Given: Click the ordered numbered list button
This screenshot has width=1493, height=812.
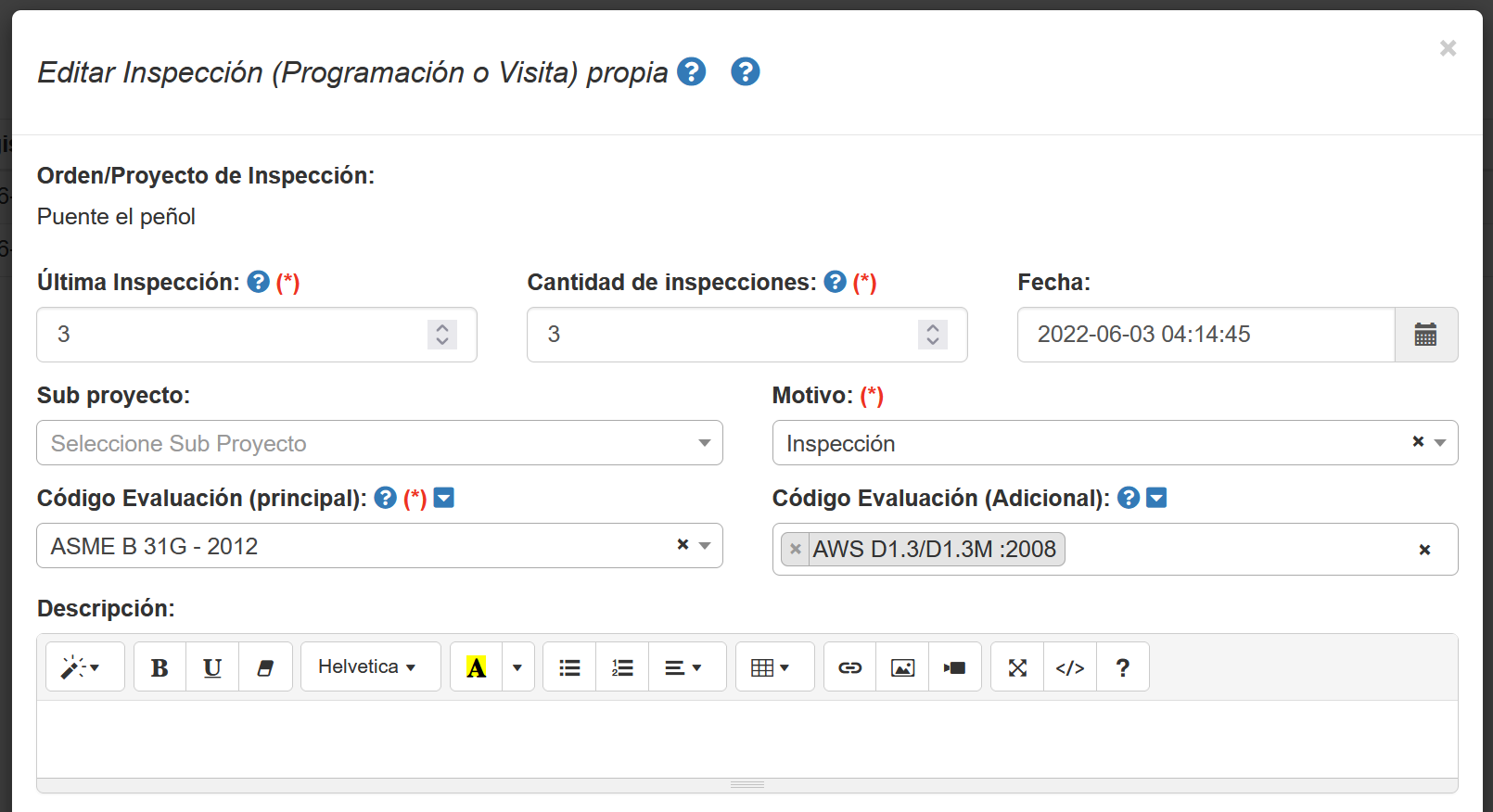Looking at the screenshot, I should tap(622, 667).
